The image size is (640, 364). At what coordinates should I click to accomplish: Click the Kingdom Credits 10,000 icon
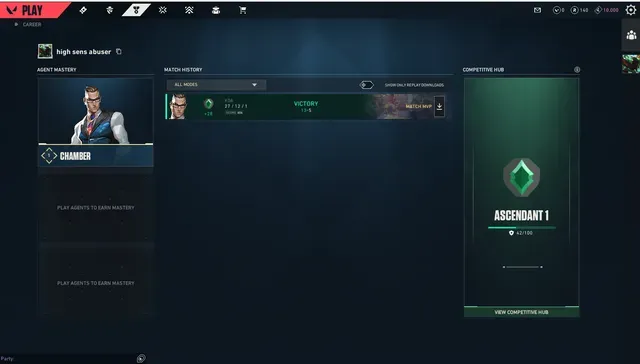598,10
